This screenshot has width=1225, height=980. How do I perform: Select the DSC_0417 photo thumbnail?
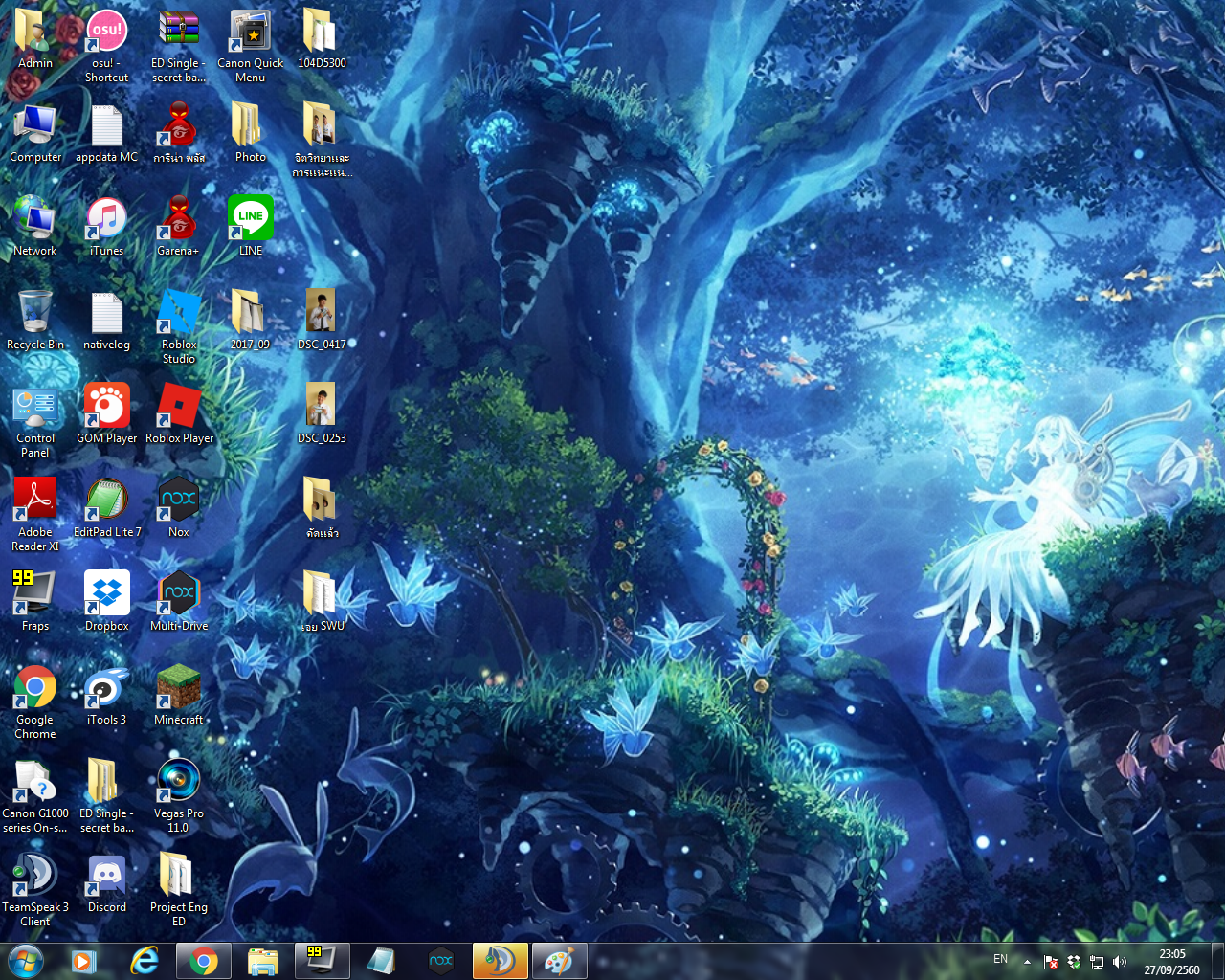[x=322, y=320]
